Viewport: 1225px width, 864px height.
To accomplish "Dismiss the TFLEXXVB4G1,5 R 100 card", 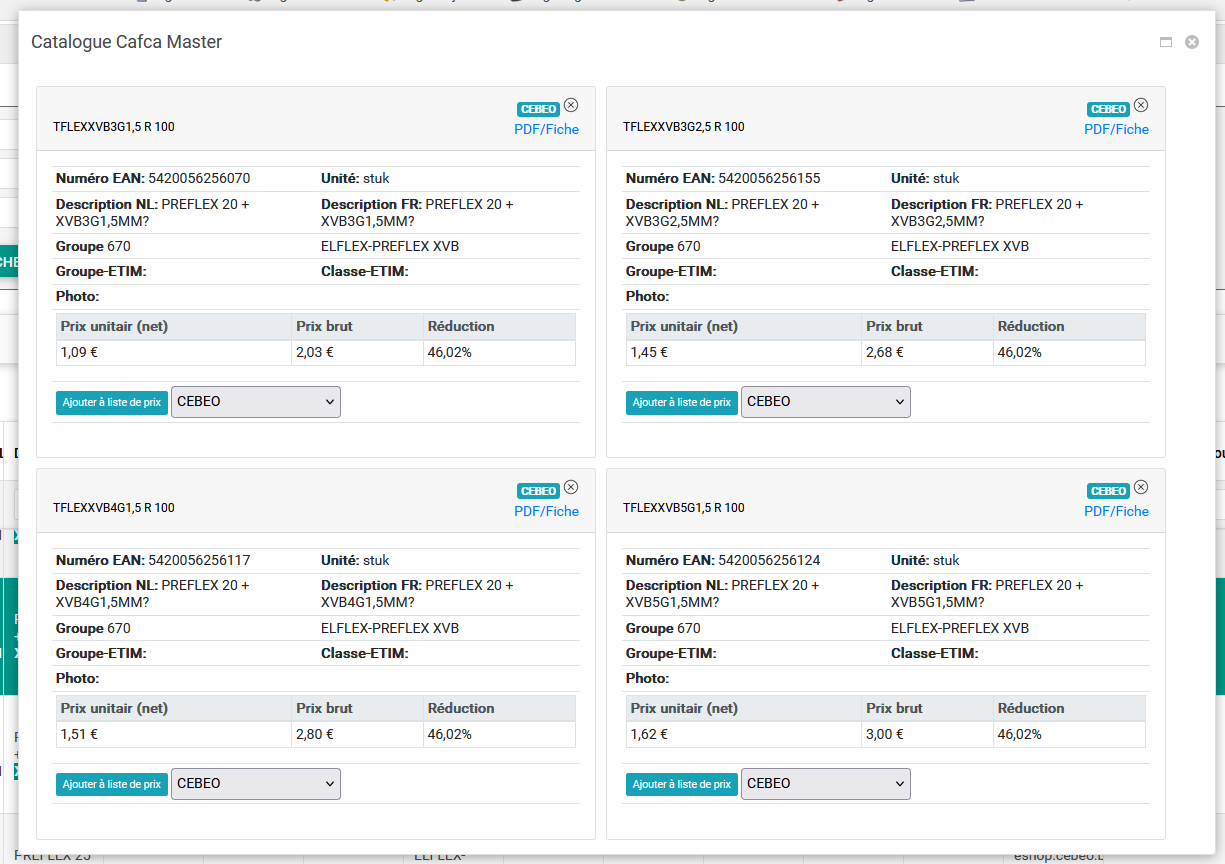I will coord(571,487).
